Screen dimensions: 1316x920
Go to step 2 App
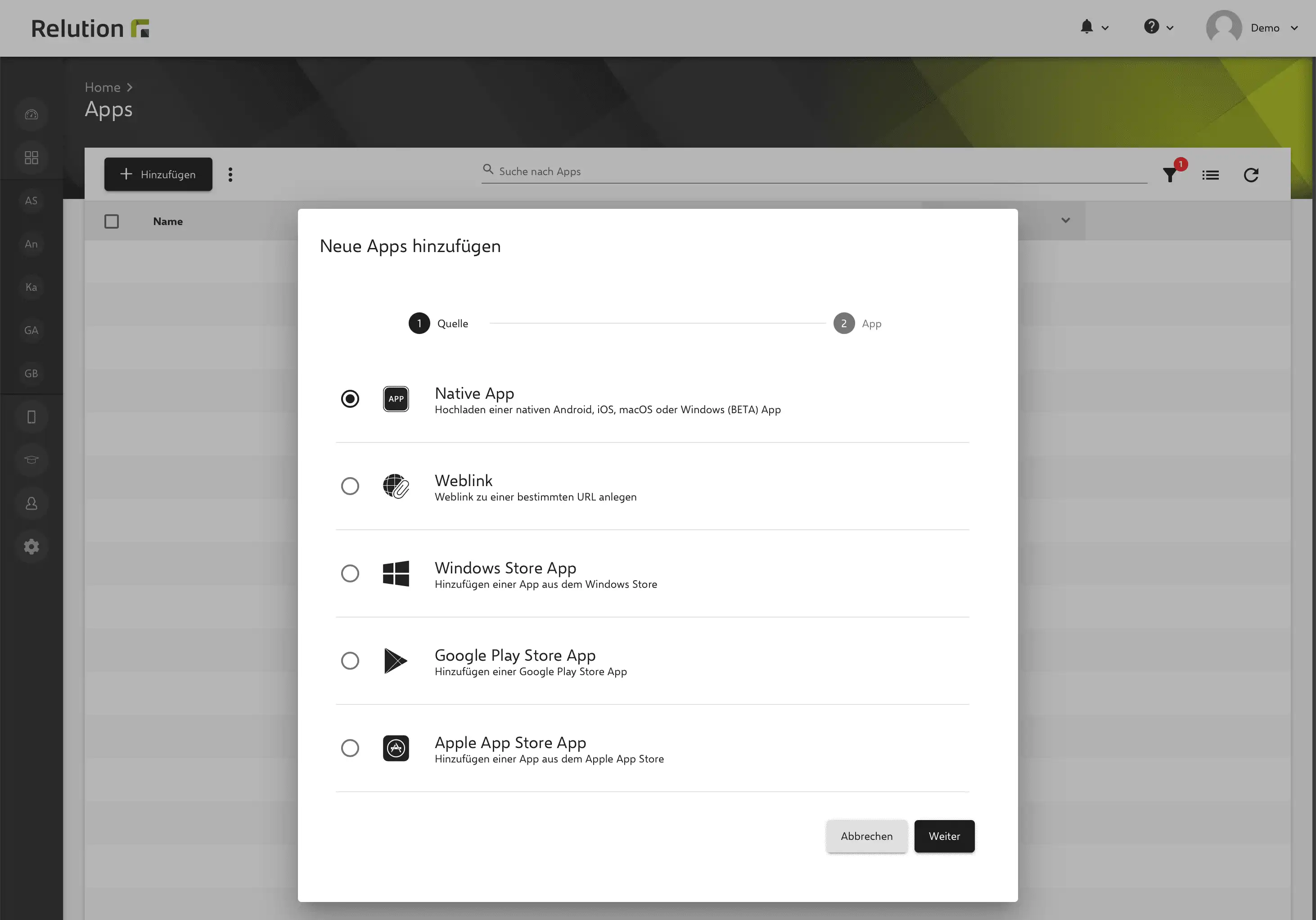point(857,323)
